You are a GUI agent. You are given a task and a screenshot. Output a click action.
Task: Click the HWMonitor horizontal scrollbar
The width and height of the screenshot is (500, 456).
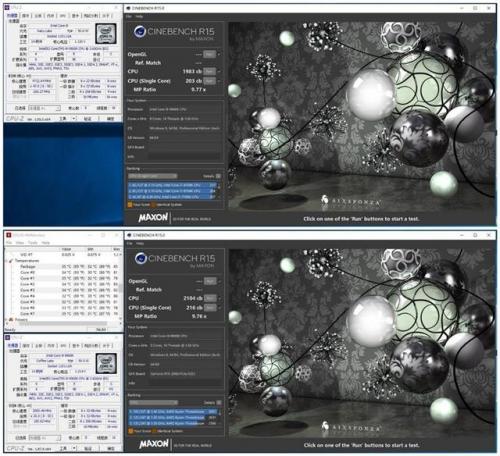coord(62,323)
